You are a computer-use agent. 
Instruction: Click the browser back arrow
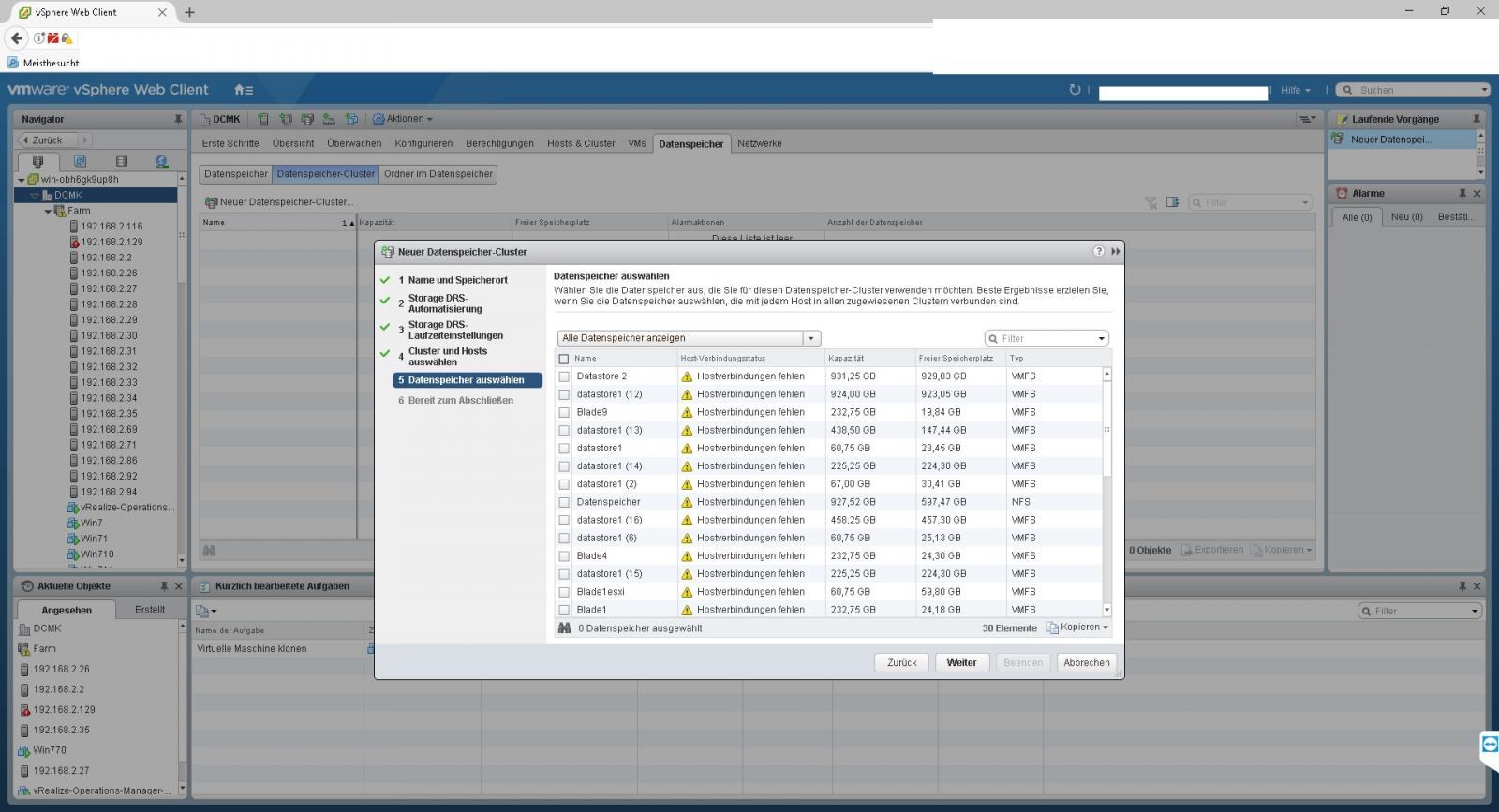coord(17,38)
